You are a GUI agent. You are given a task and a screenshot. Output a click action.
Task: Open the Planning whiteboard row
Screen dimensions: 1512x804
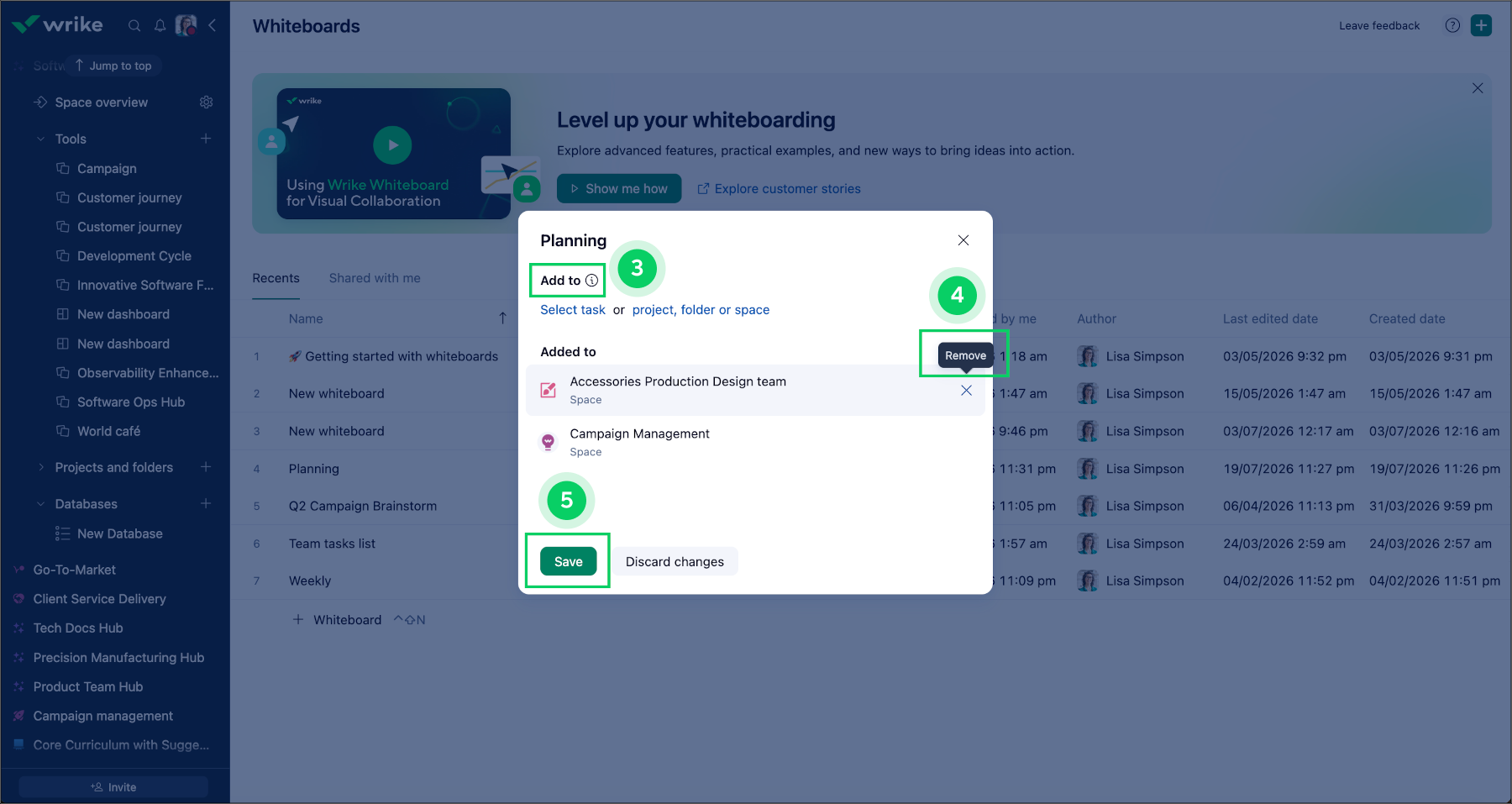point(314,469)
